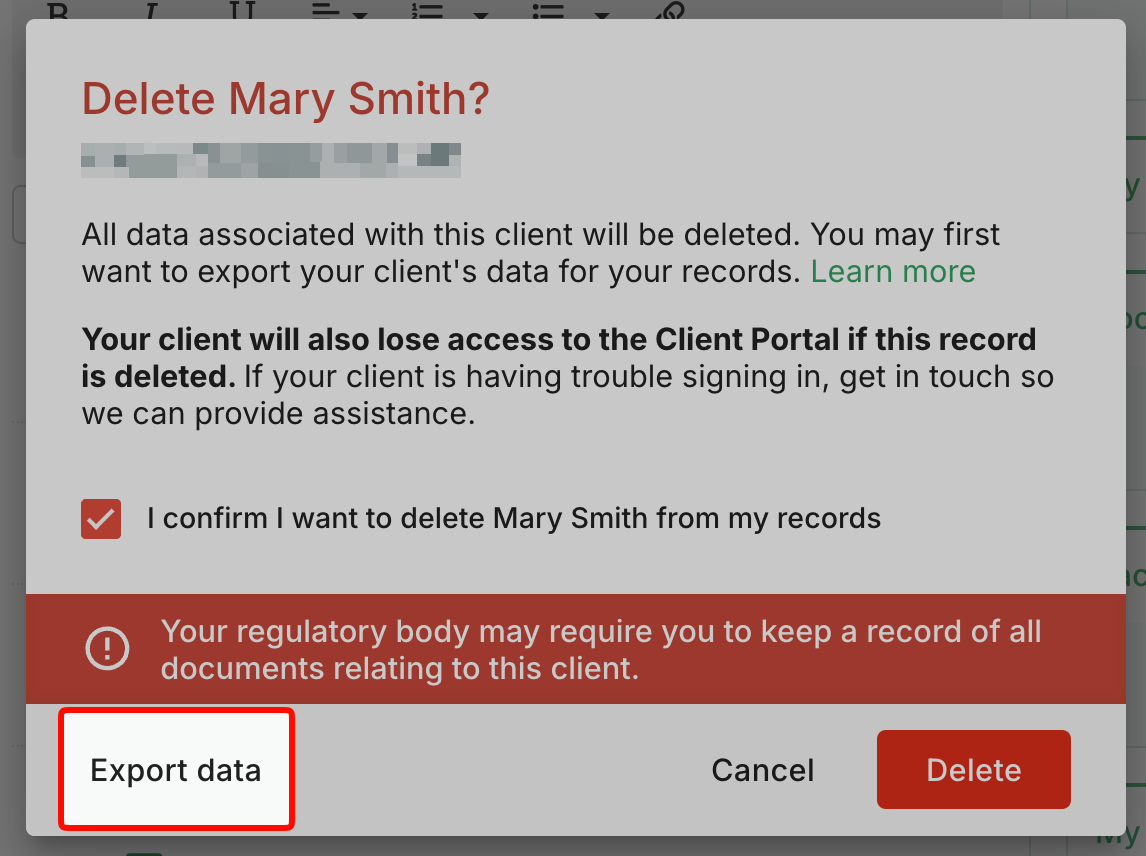Click the red regulatory body warning banner
1146x856 pixels.
pyautogui.click(x=576, y=649)
